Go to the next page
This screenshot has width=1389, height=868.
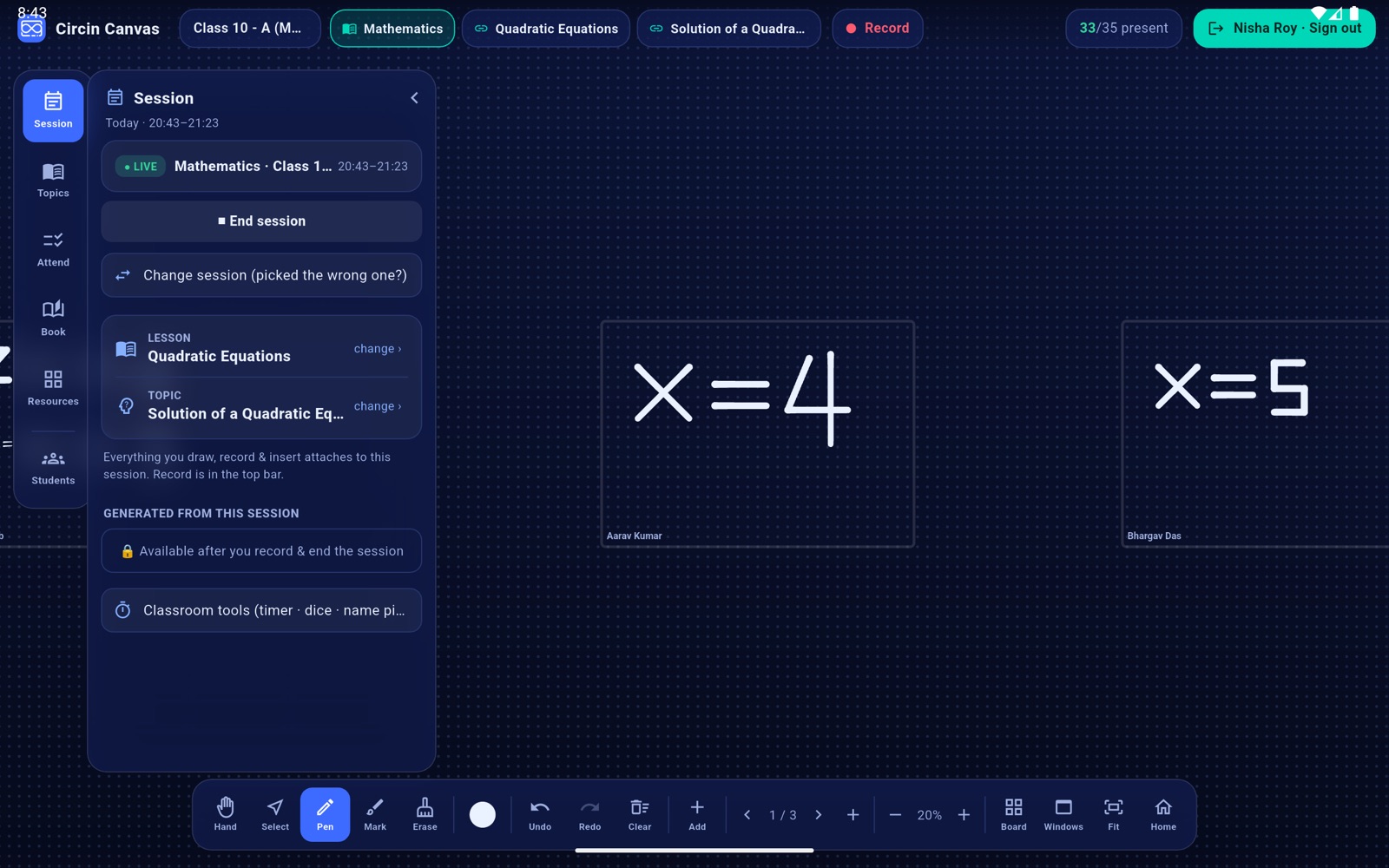pos(818,815)
